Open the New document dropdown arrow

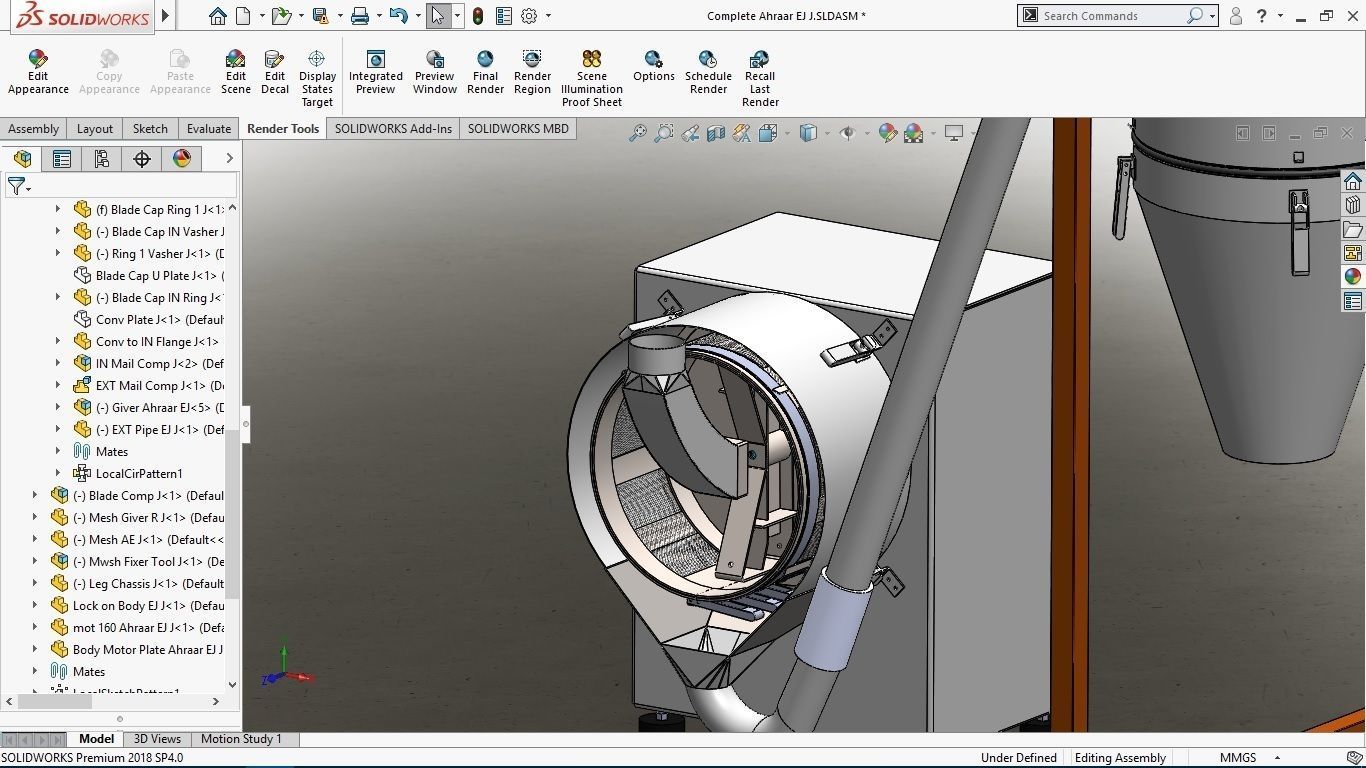click(x=262, y=16)
